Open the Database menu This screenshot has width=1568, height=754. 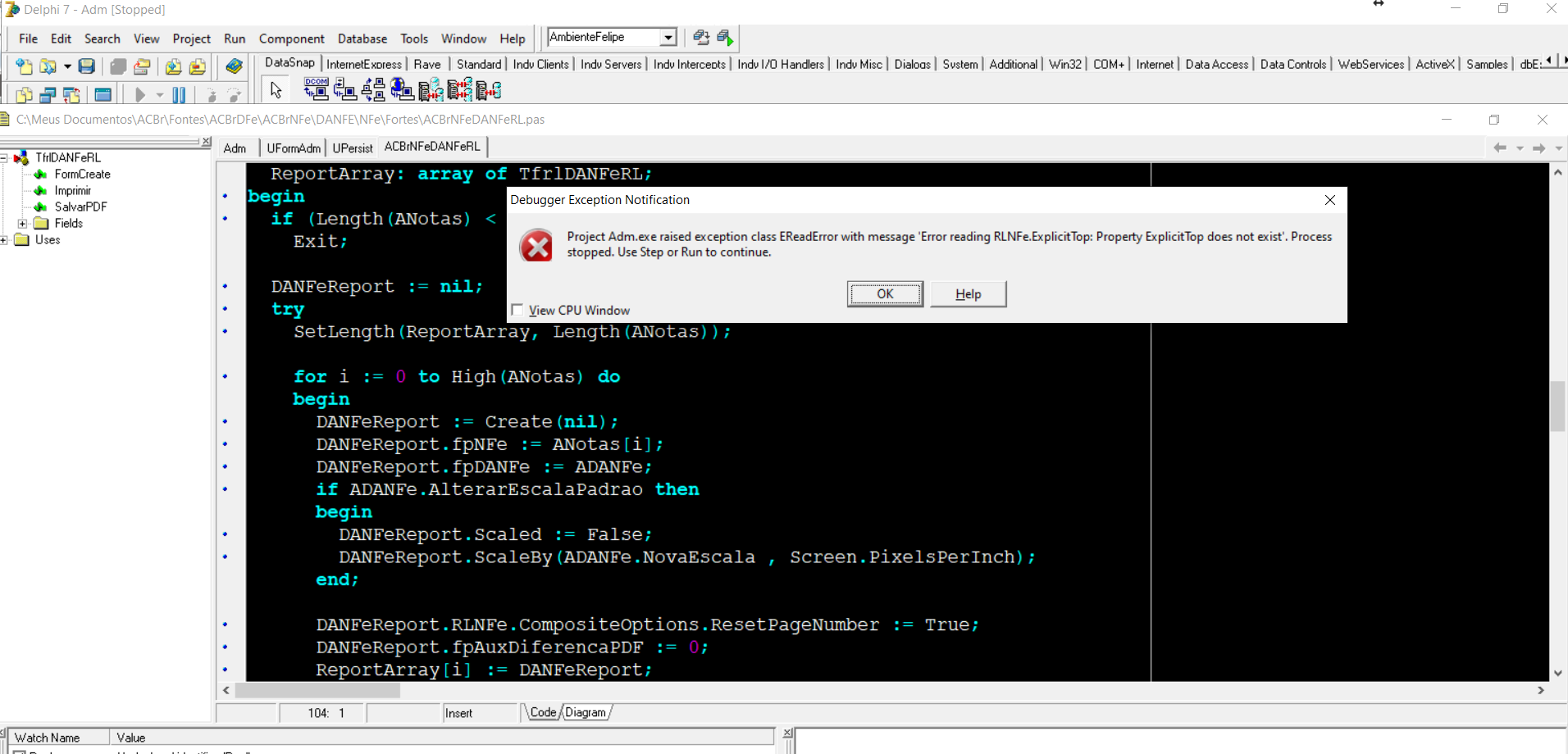362,39
